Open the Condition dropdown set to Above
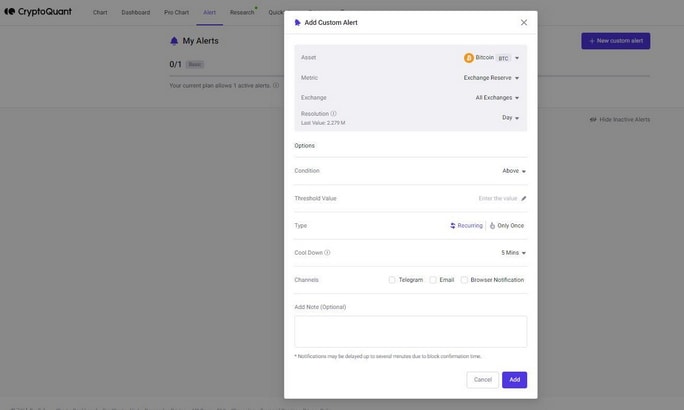Viewport: 684px width, 410px height. pyautogui.click(x=514, y=171)
